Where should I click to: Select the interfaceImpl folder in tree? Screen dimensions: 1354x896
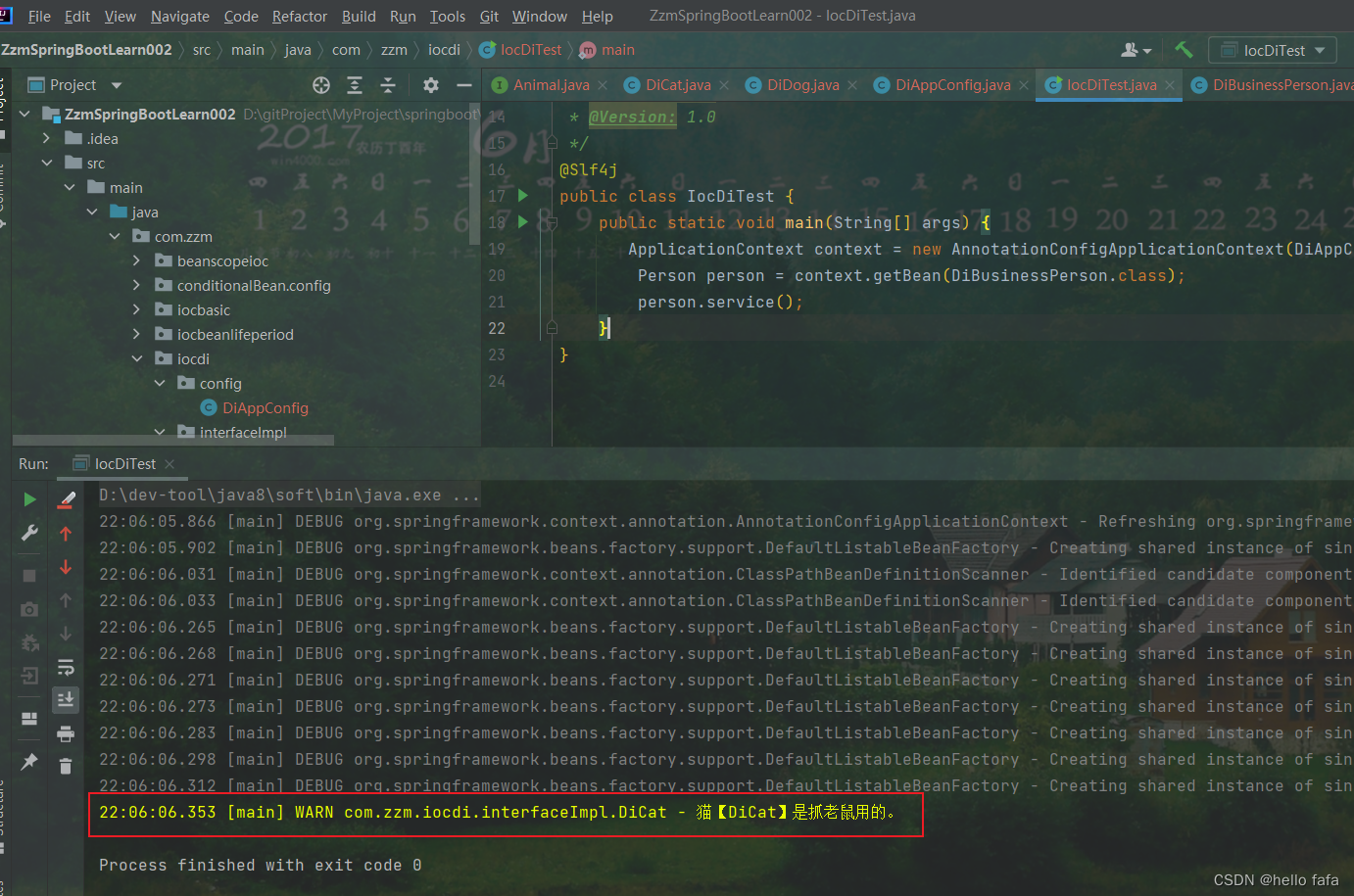(x=243, y=433)
